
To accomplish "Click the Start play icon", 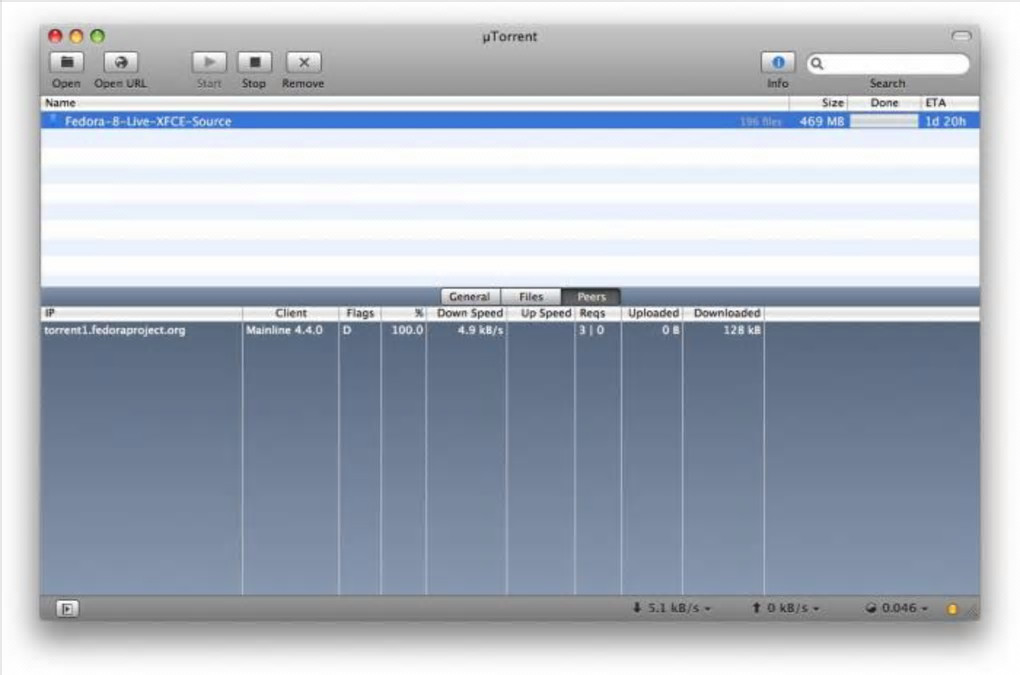I will 209,62.
